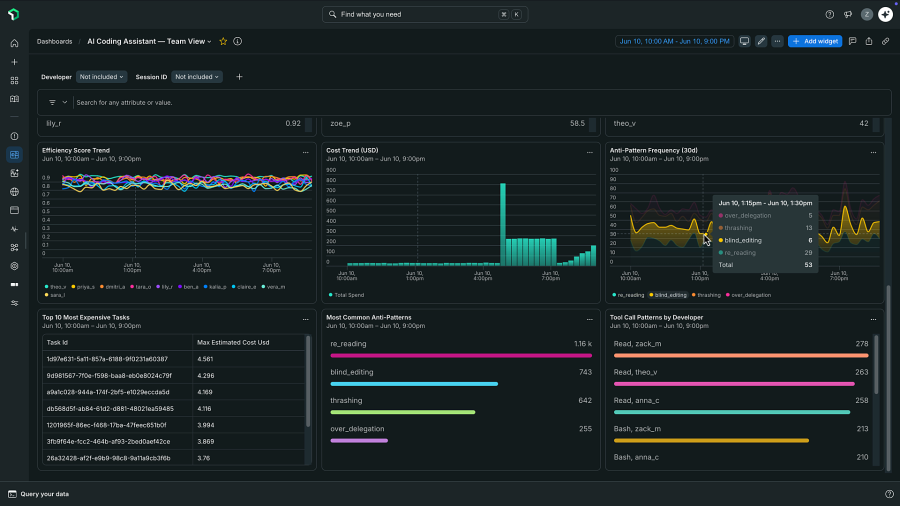Edit dashboard with pencil icon
The height and width of the screenshot is (506, 900).
[761, 41]
